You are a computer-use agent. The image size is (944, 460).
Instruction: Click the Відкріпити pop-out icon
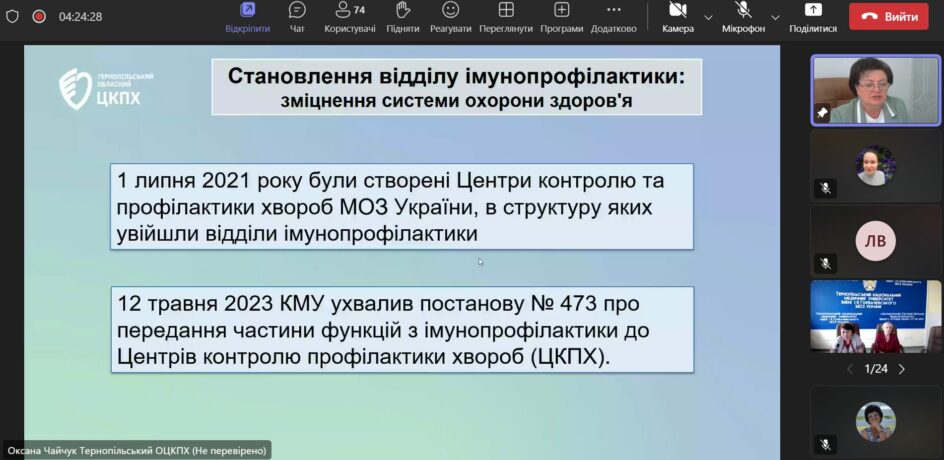pyautogui.click(x=247, y=16)
